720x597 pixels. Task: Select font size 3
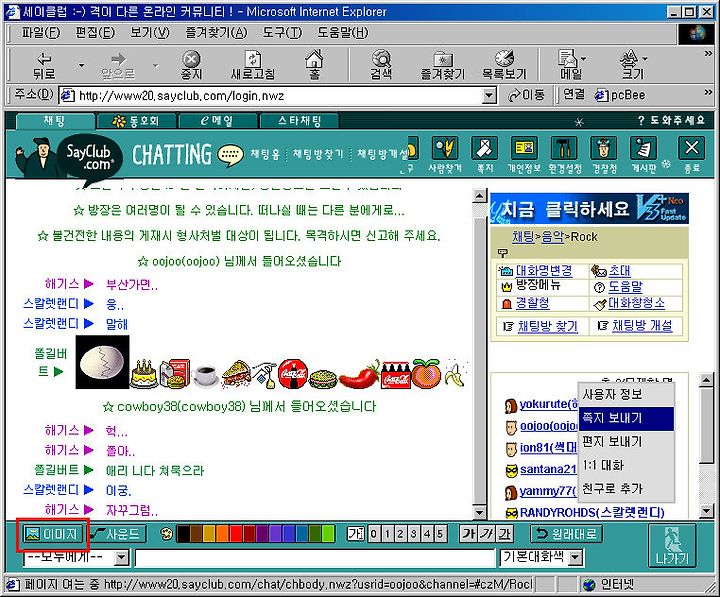414,534
